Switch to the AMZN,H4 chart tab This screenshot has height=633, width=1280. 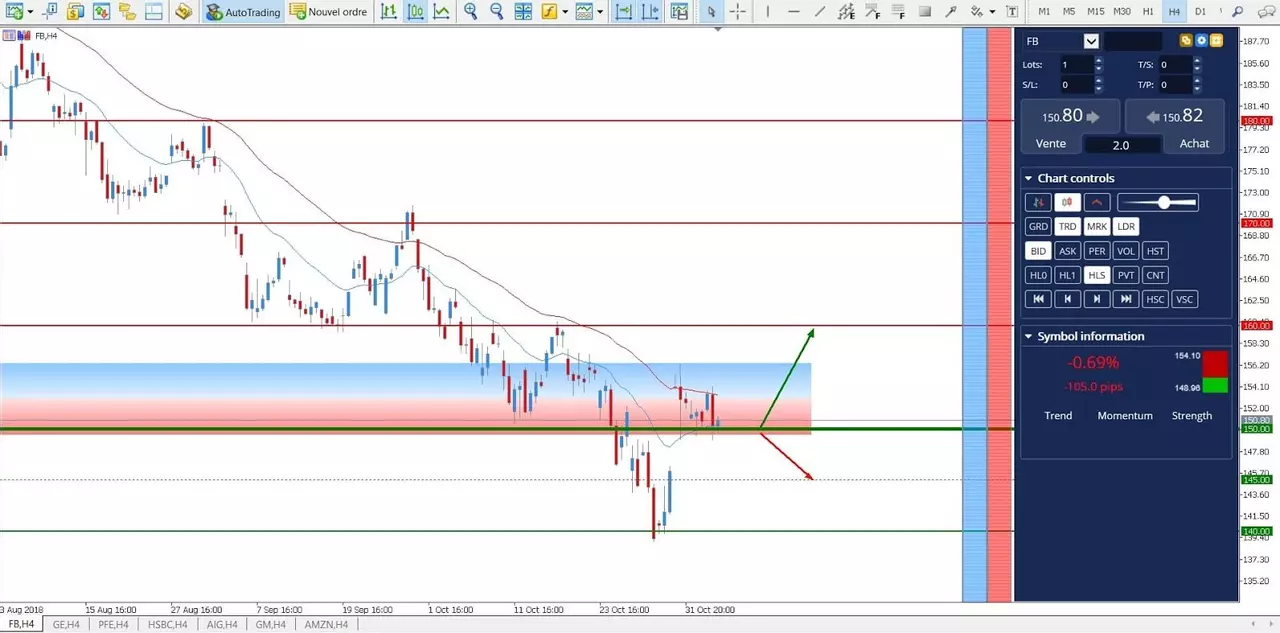(x=326, y=625)
